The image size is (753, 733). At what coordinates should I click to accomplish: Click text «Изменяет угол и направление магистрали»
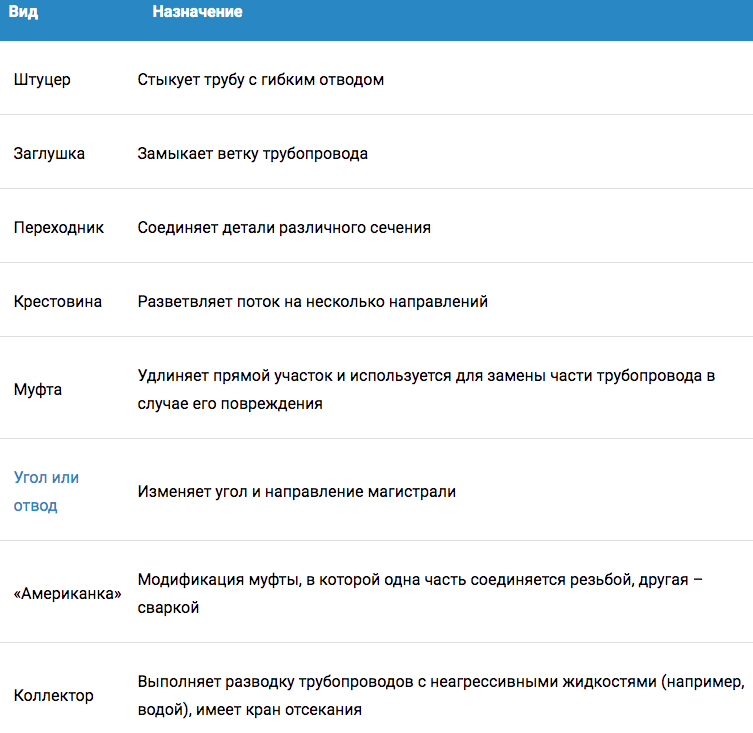click(297, 491)
